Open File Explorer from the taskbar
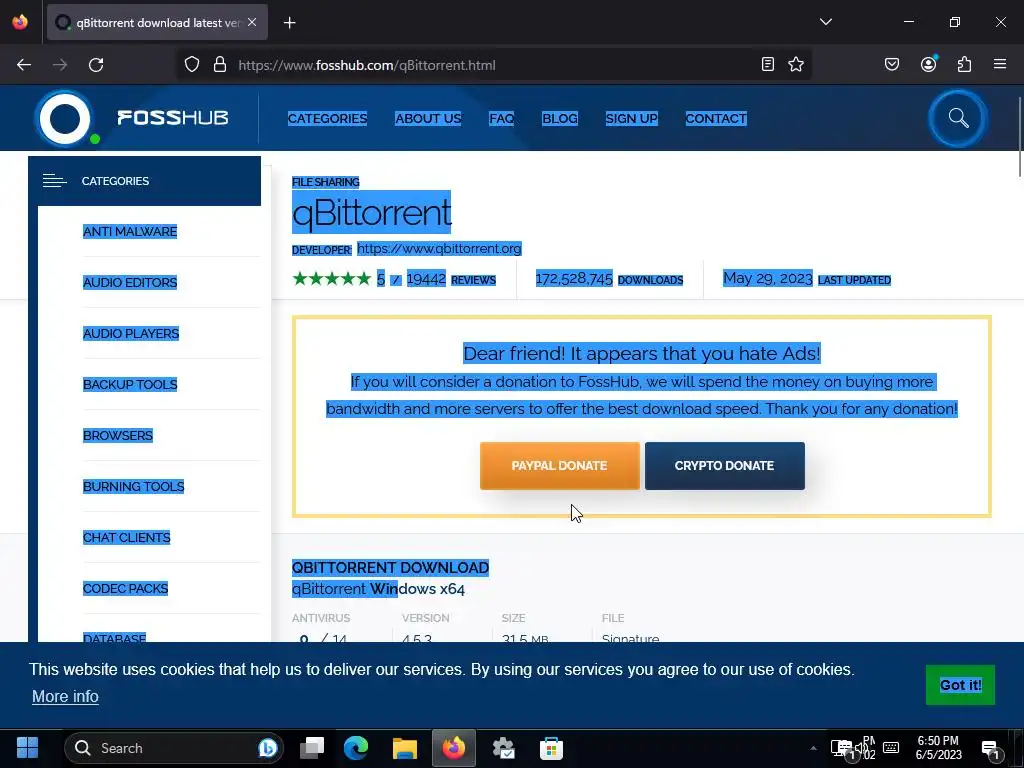The height and width of the screenshot is (768, 1024). 404,748
